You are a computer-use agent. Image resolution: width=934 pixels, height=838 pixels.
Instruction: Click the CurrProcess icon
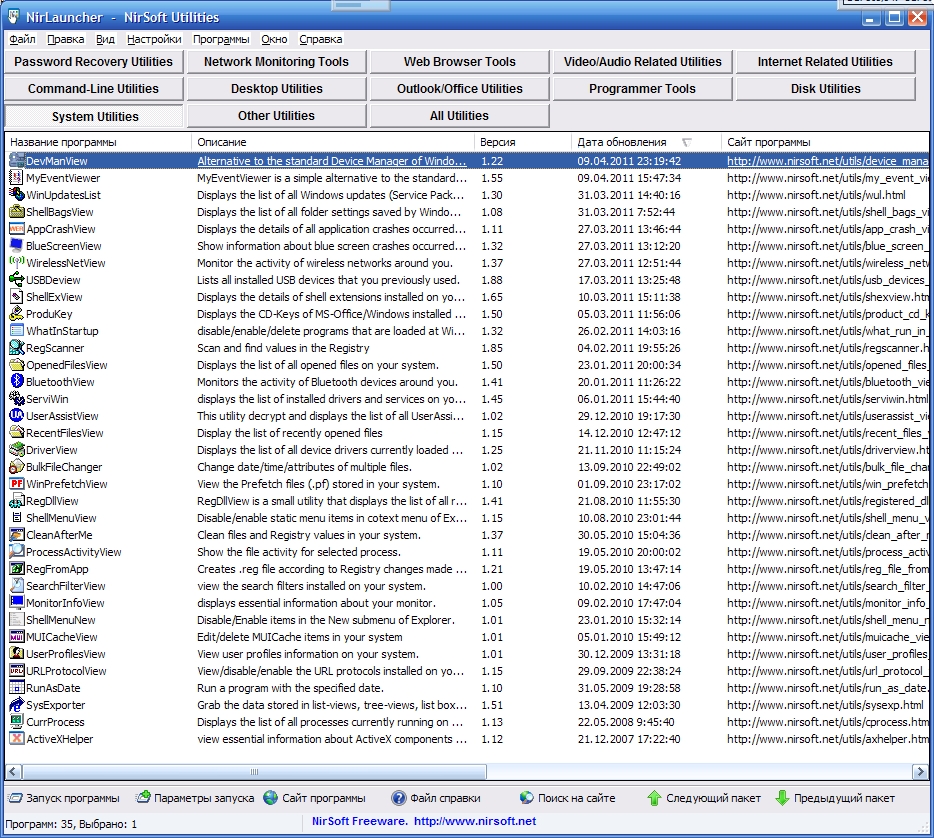(x=17, y=721)
